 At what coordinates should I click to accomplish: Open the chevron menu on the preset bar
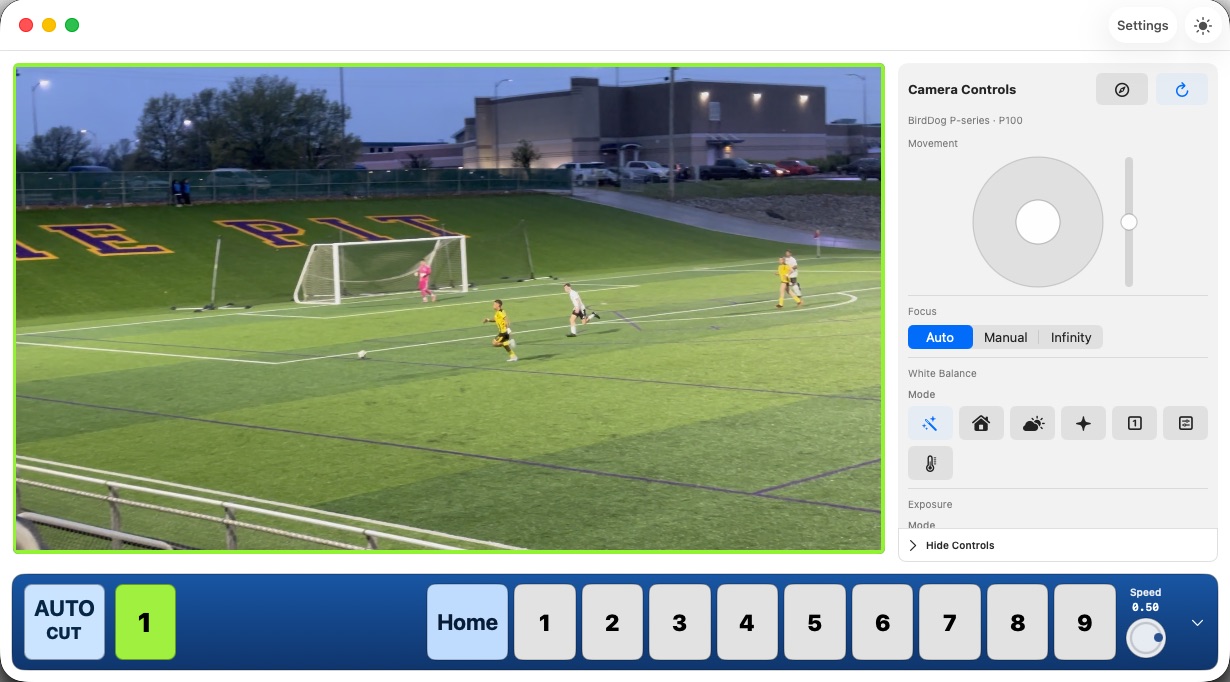coord(1197,622)
